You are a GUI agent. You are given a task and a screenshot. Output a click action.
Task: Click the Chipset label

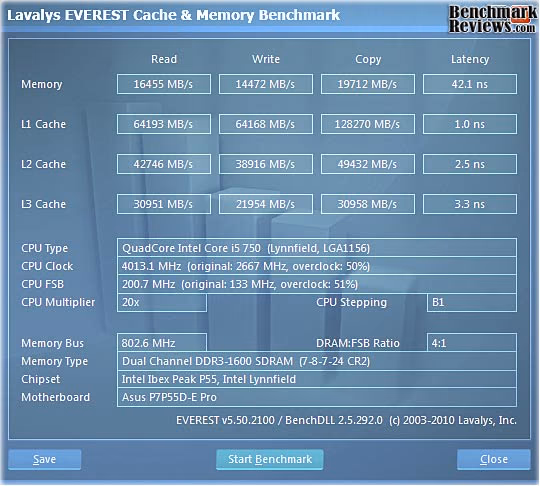tap(40, 379)
